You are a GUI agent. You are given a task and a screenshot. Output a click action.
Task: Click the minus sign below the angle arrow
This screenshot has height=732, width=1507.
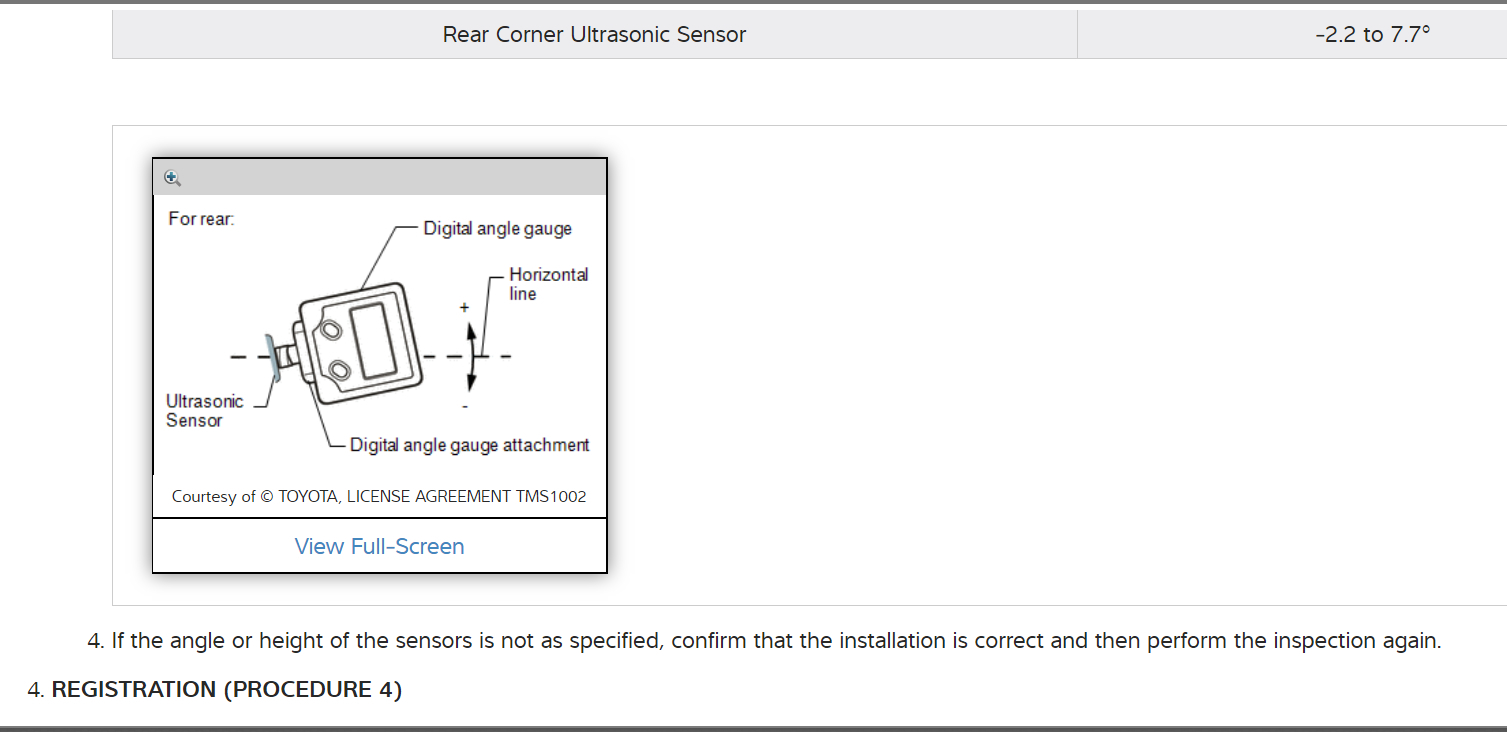coord(465,406)
